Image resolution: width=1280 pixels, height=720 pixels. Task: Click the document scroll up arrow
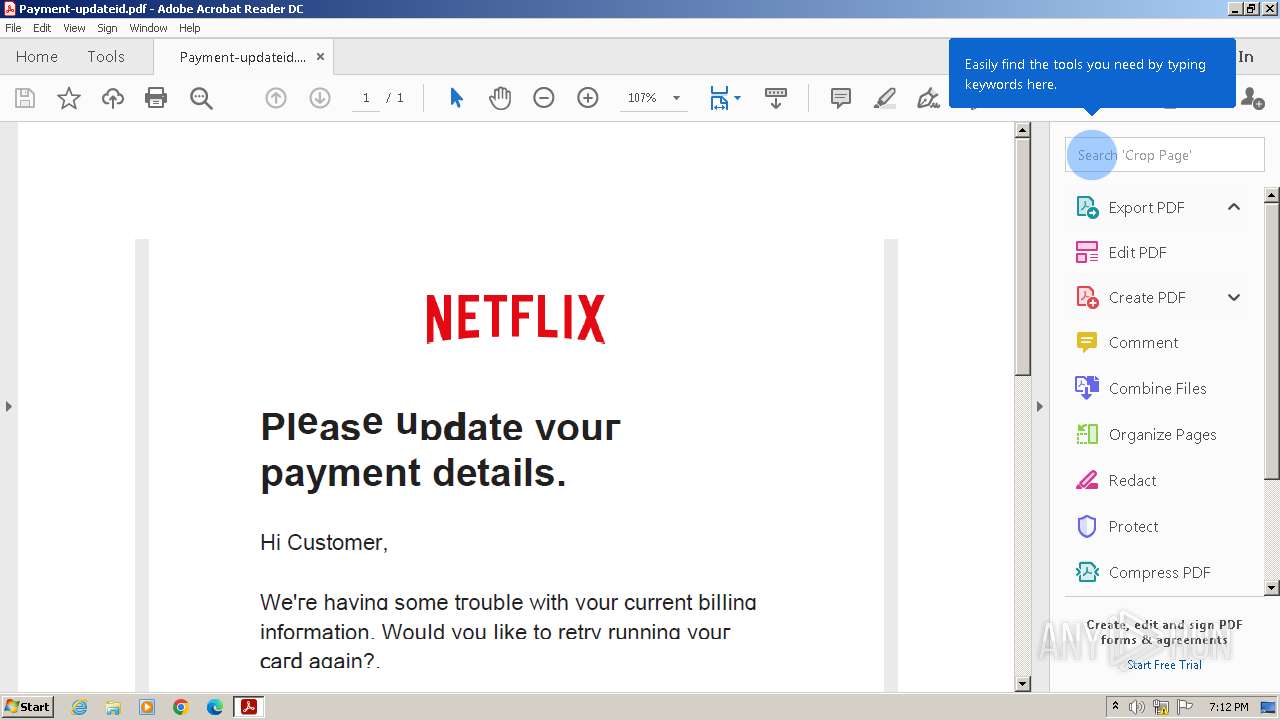pyautogui.click(x=1022, y=130)
